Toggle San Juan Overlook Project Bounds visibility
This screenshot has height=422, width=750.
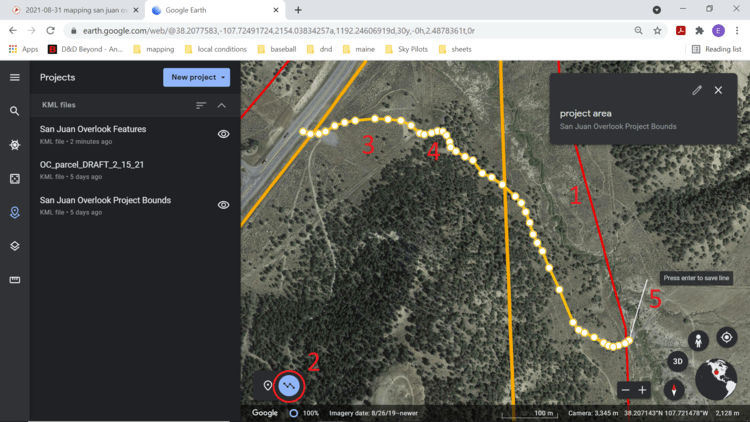[223, 205]
